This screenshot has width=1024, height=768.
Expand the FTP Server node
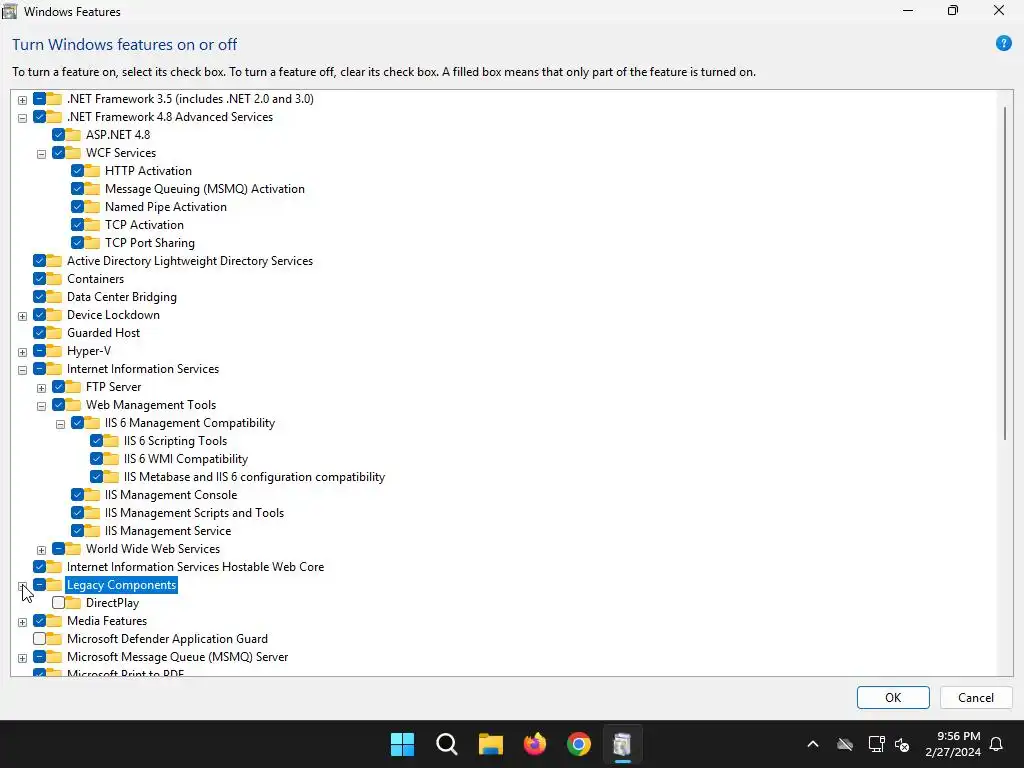click(x=41, y=388)
